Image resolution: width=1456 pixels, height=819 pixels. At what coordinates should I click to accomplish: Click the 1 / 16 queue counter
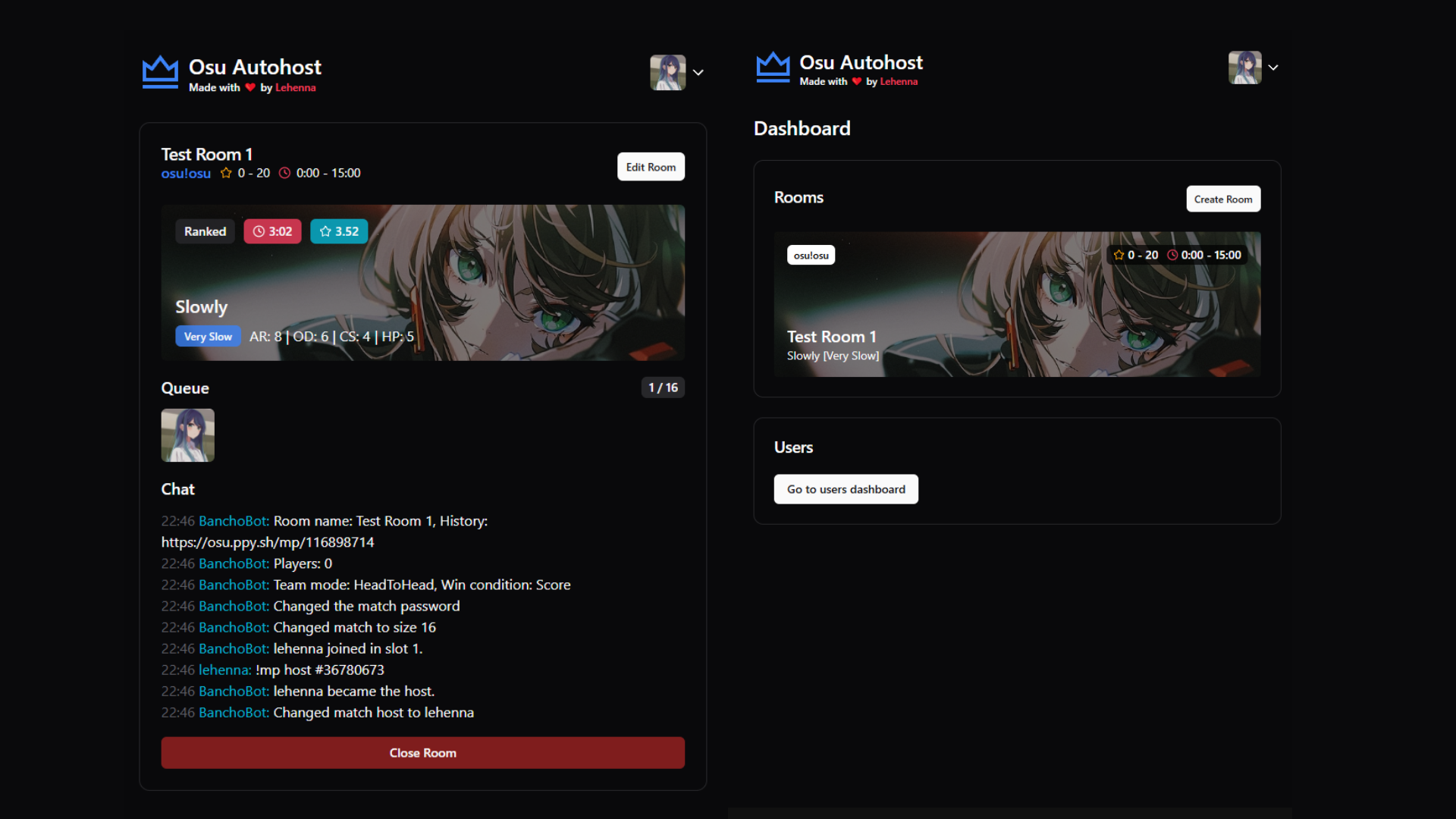tap(663, 388)
